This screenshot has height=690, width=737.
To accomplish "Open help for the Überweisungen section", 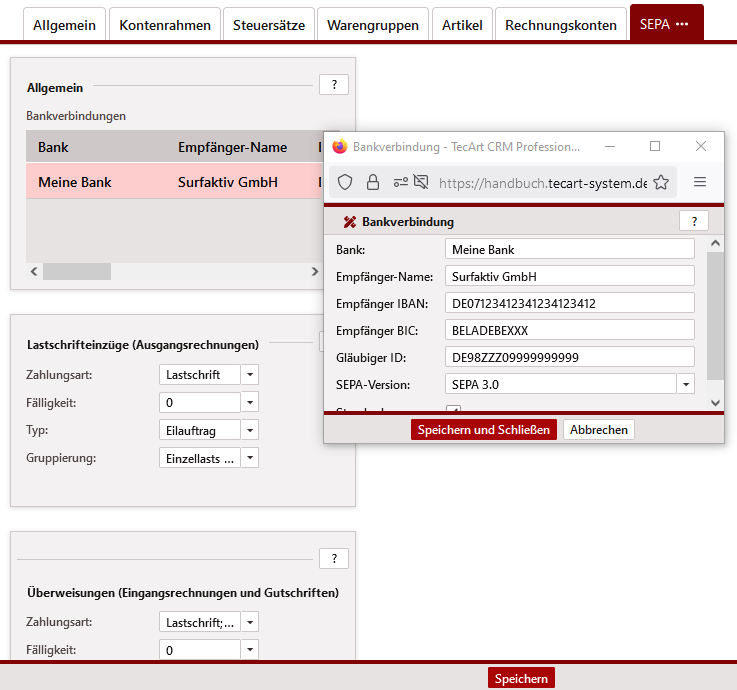I will point(333,558).
